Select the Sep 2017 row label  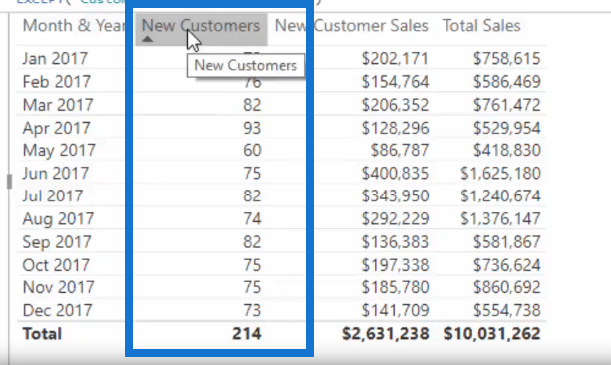(57, 242)
